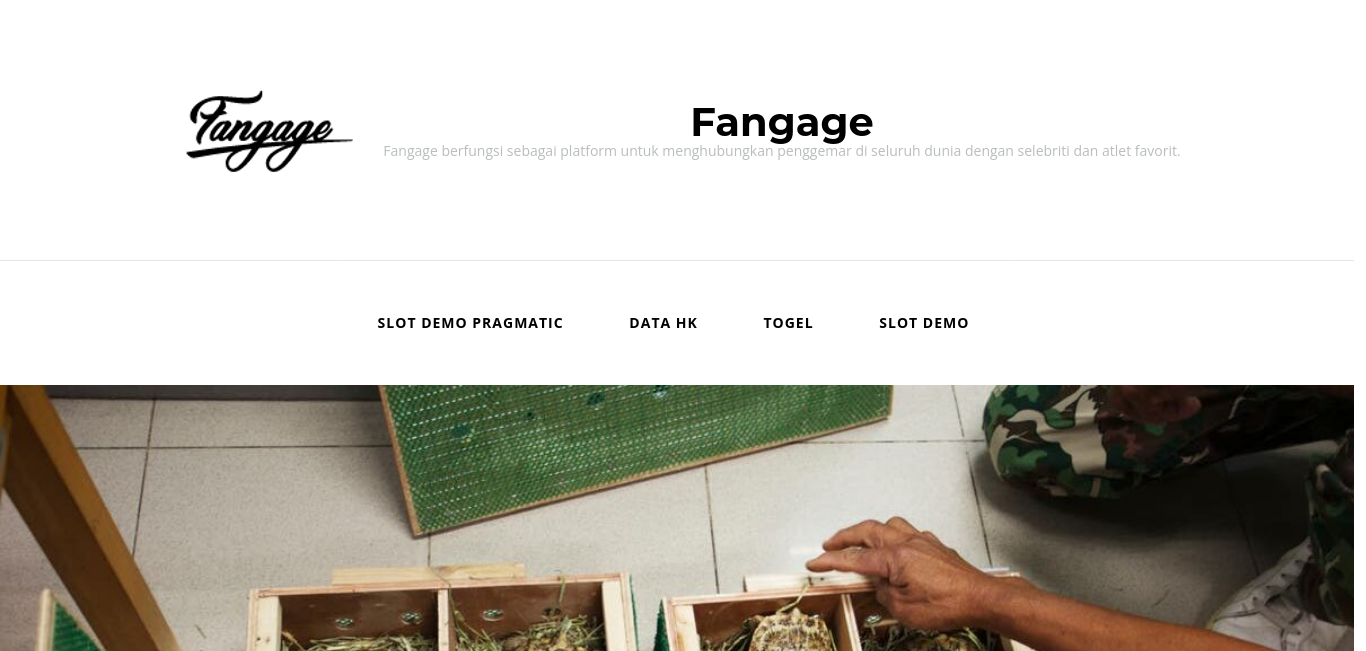Click the Fangage script logo image
The width and height of the screenshot is (1366, 651).
click(x=269, y=131)
